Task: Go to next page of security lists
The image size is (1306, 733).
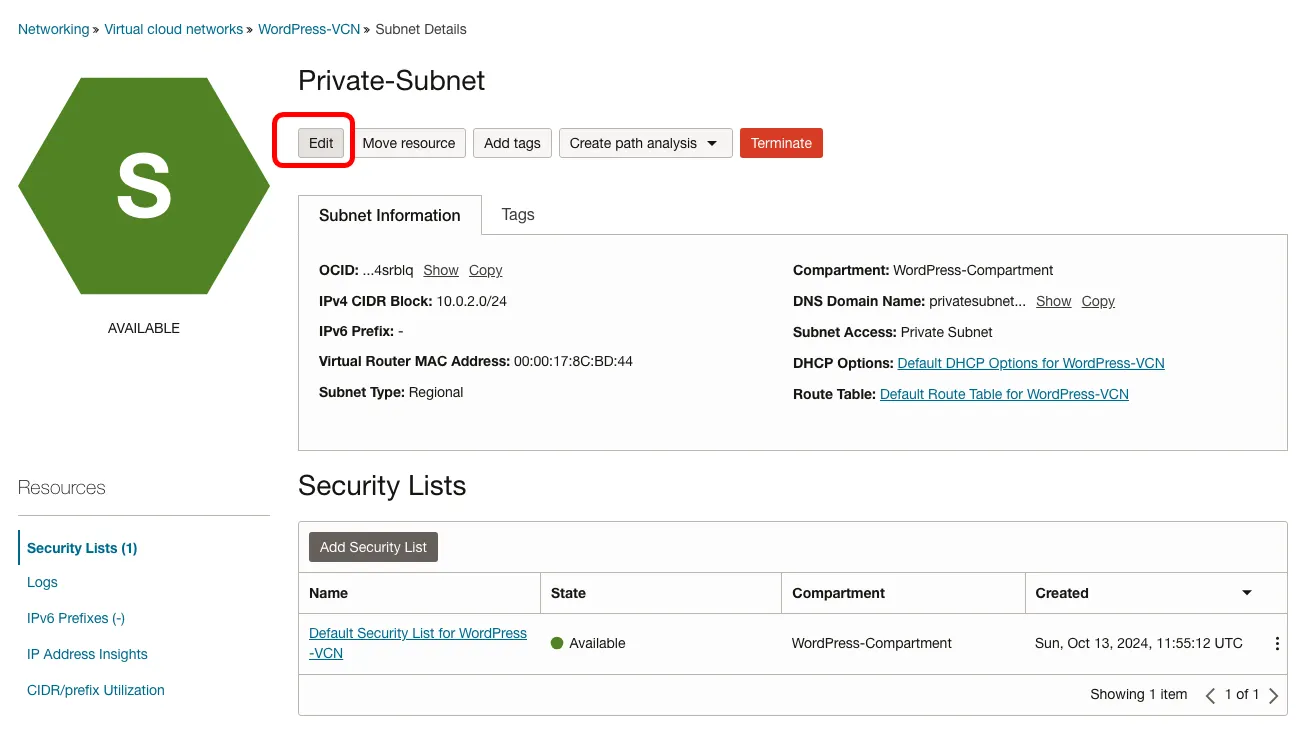Action: coord(1273,695)
